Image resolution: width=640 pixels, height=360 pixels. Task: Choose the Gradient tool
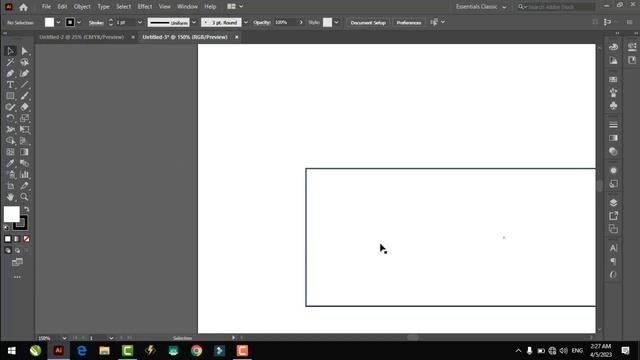click(24, 152)
